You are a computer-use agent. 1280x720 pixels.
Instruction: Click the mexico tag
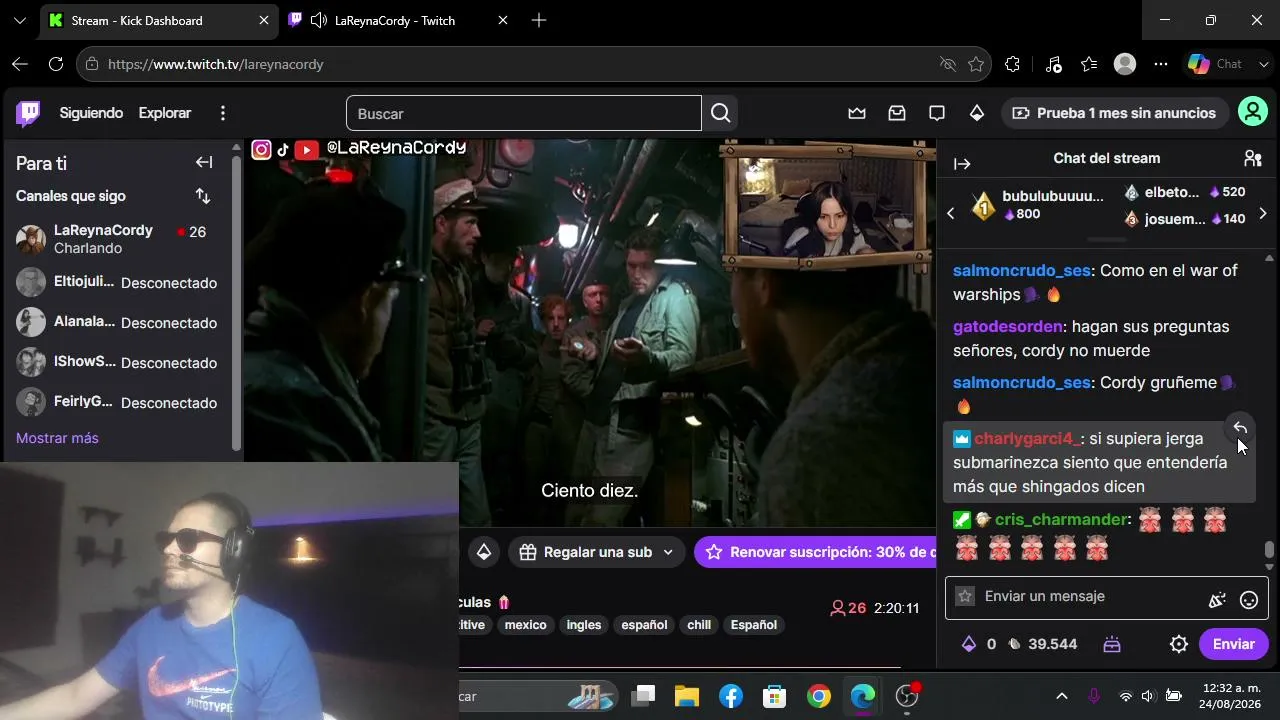pos(525,625)
